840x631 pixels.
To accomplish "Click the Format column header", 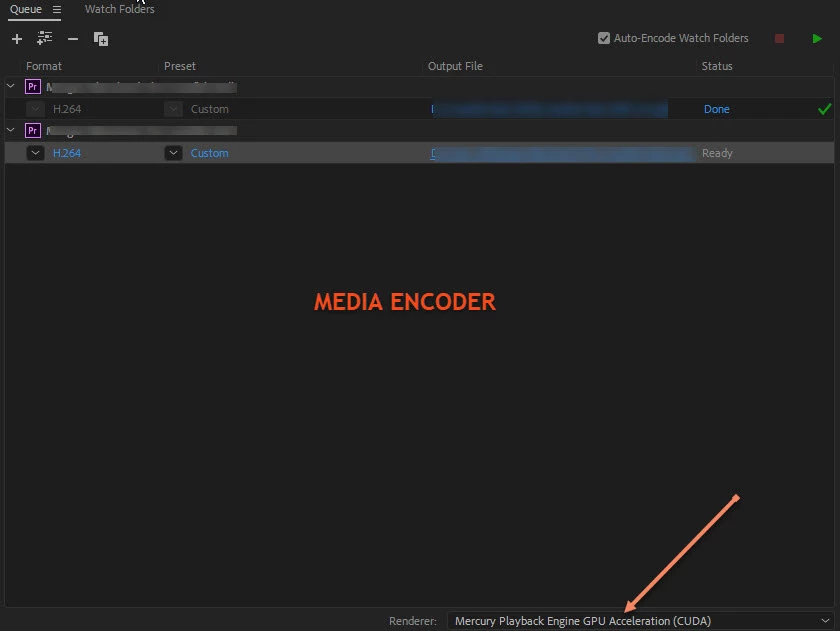I will pos(44,66).
